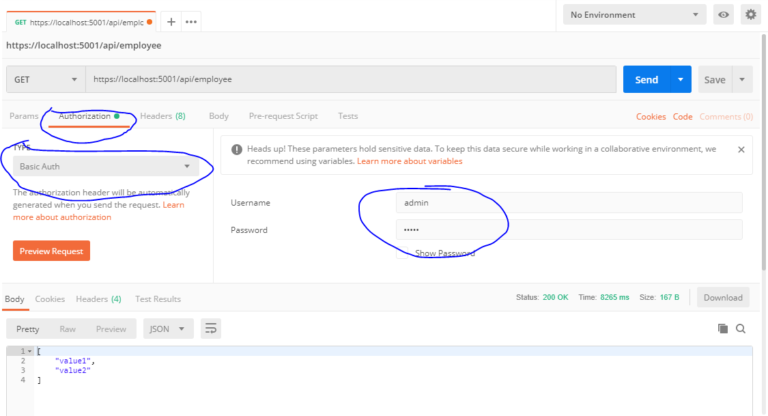Open the manage environments gear icon
The width and height of the screenshot is (768, 416).
pyautogui.click(x=750, y=15)
